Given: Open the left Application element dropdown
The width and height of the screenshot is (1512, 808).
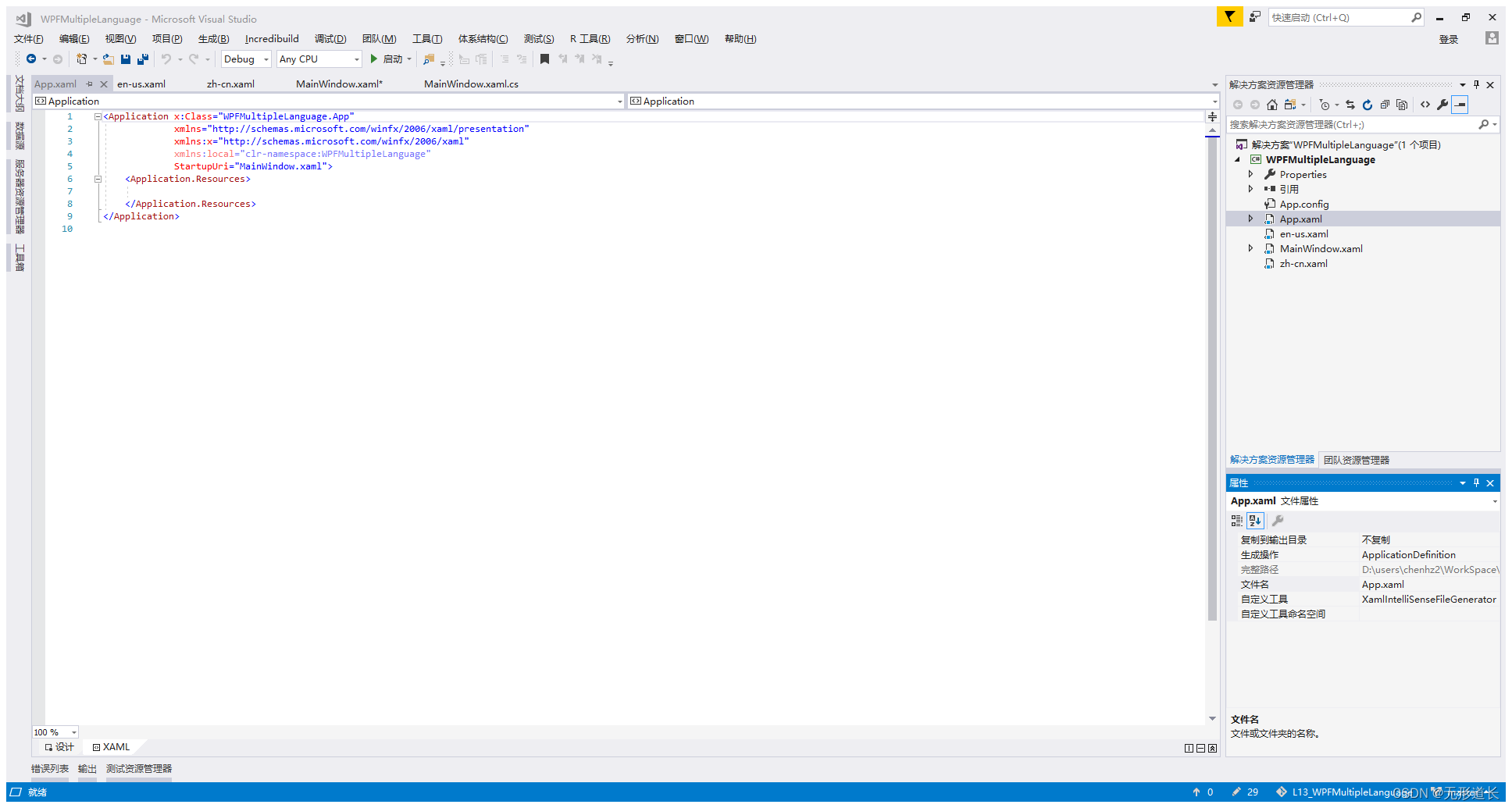Looking at the screenshot, I should click(x=328, y=101).
